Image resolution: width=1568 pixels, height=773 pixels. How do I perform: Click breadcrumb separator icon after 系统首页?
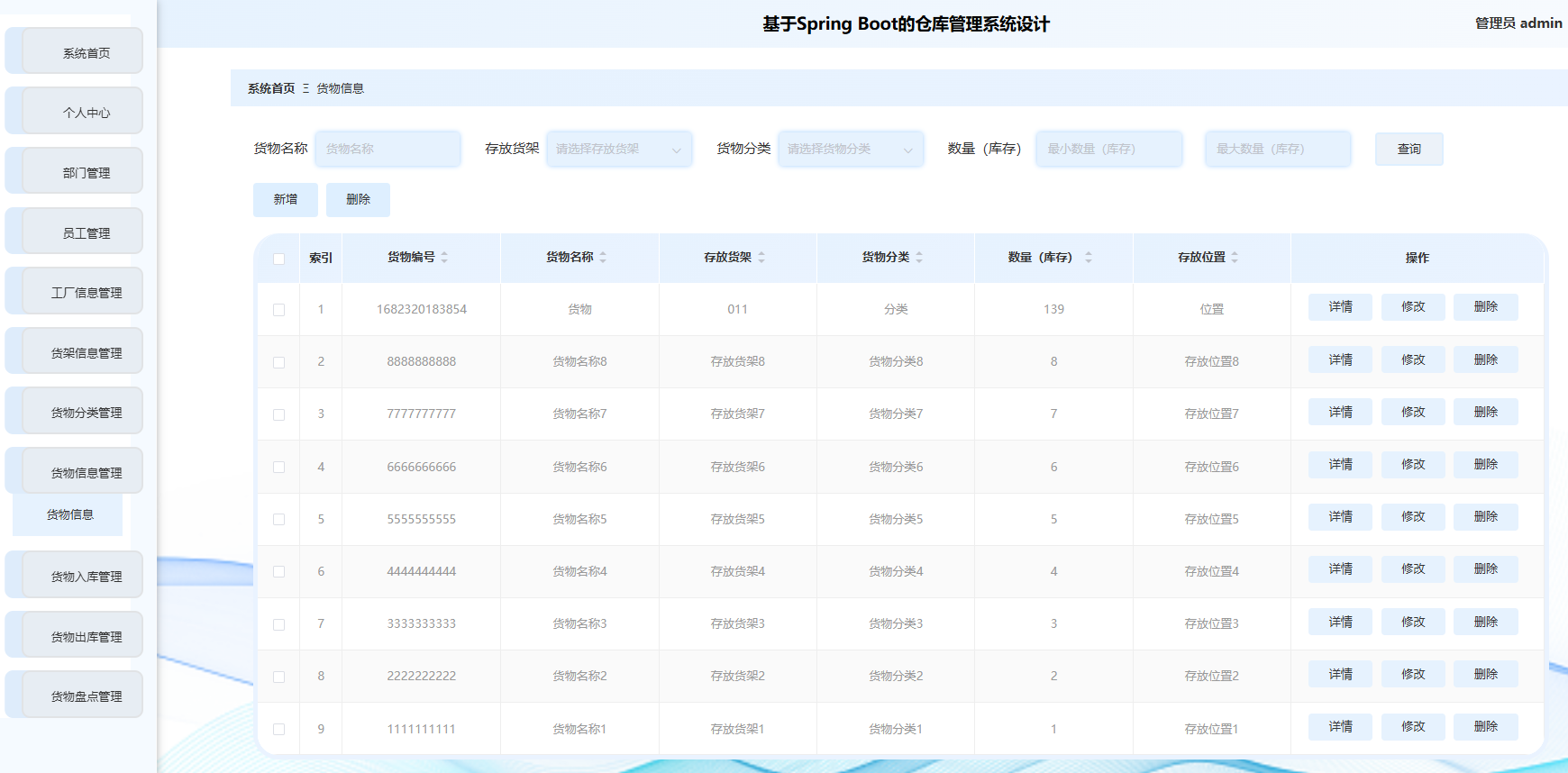click(x=305, y=88)
